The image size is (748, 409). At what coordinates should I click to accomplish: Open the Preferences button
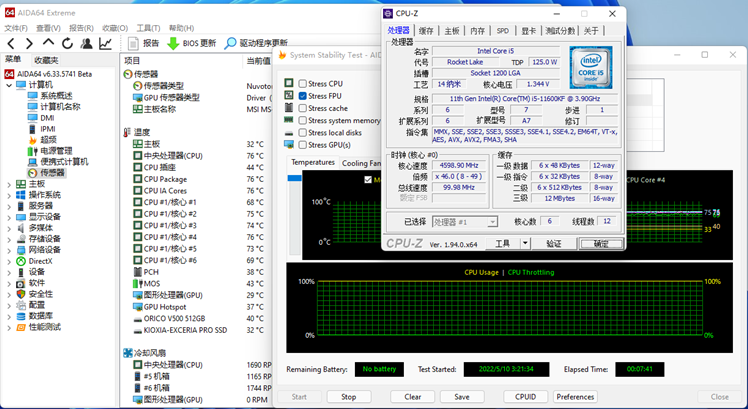575,397
